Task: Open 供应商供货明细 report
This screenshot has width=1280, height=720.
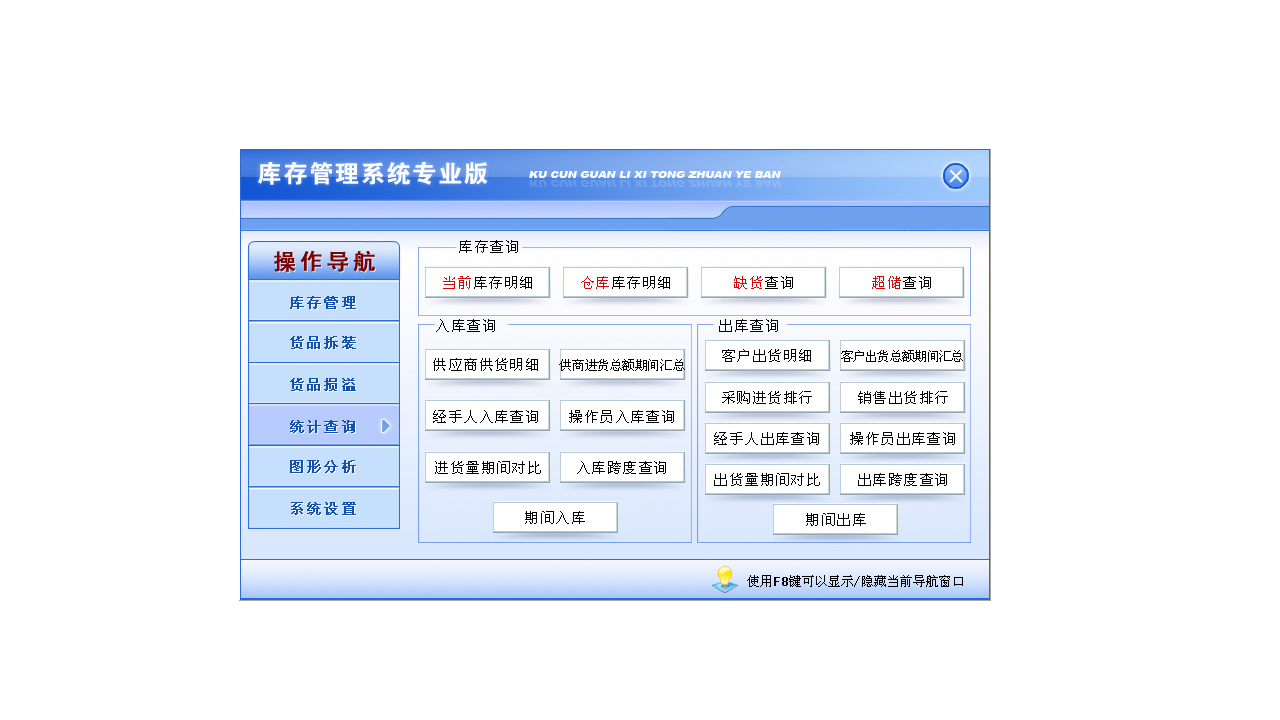Action: tap(487, 364)
